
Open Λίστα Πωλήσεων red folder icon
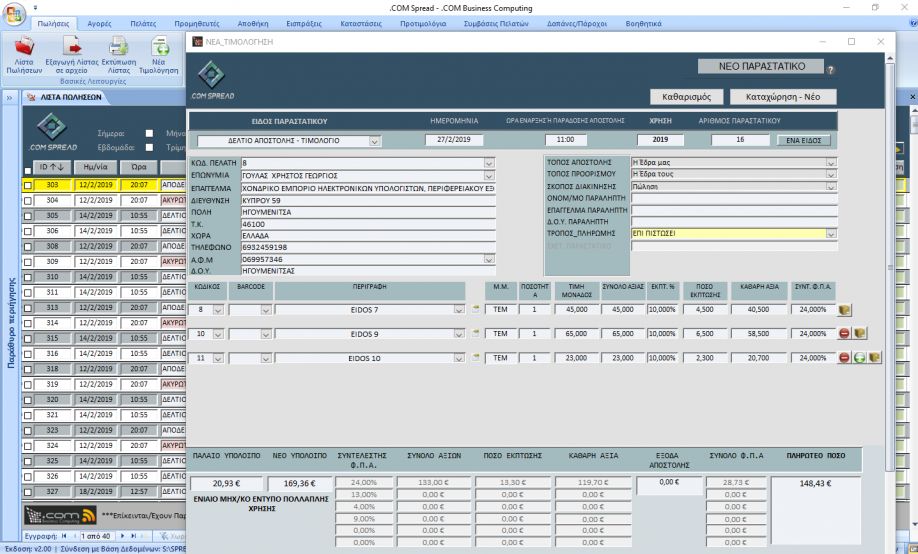pyautogui.click(x=24, y=46)
